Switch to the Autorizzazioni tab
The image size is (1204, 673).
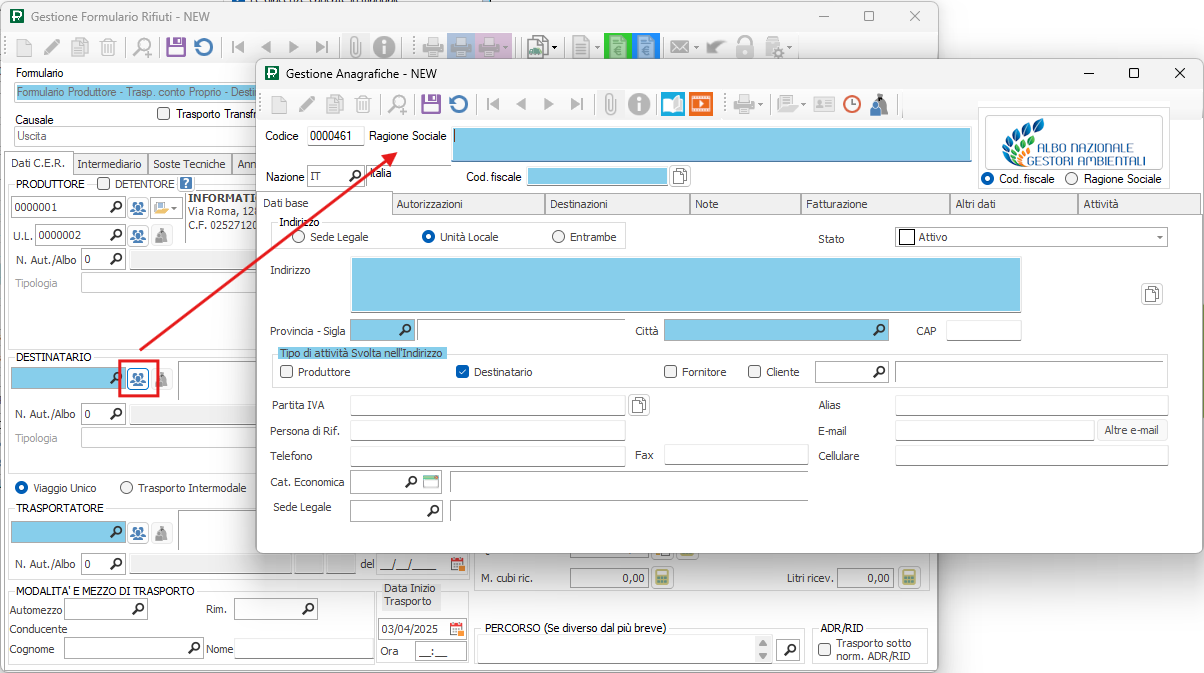(x=429, y=204)
